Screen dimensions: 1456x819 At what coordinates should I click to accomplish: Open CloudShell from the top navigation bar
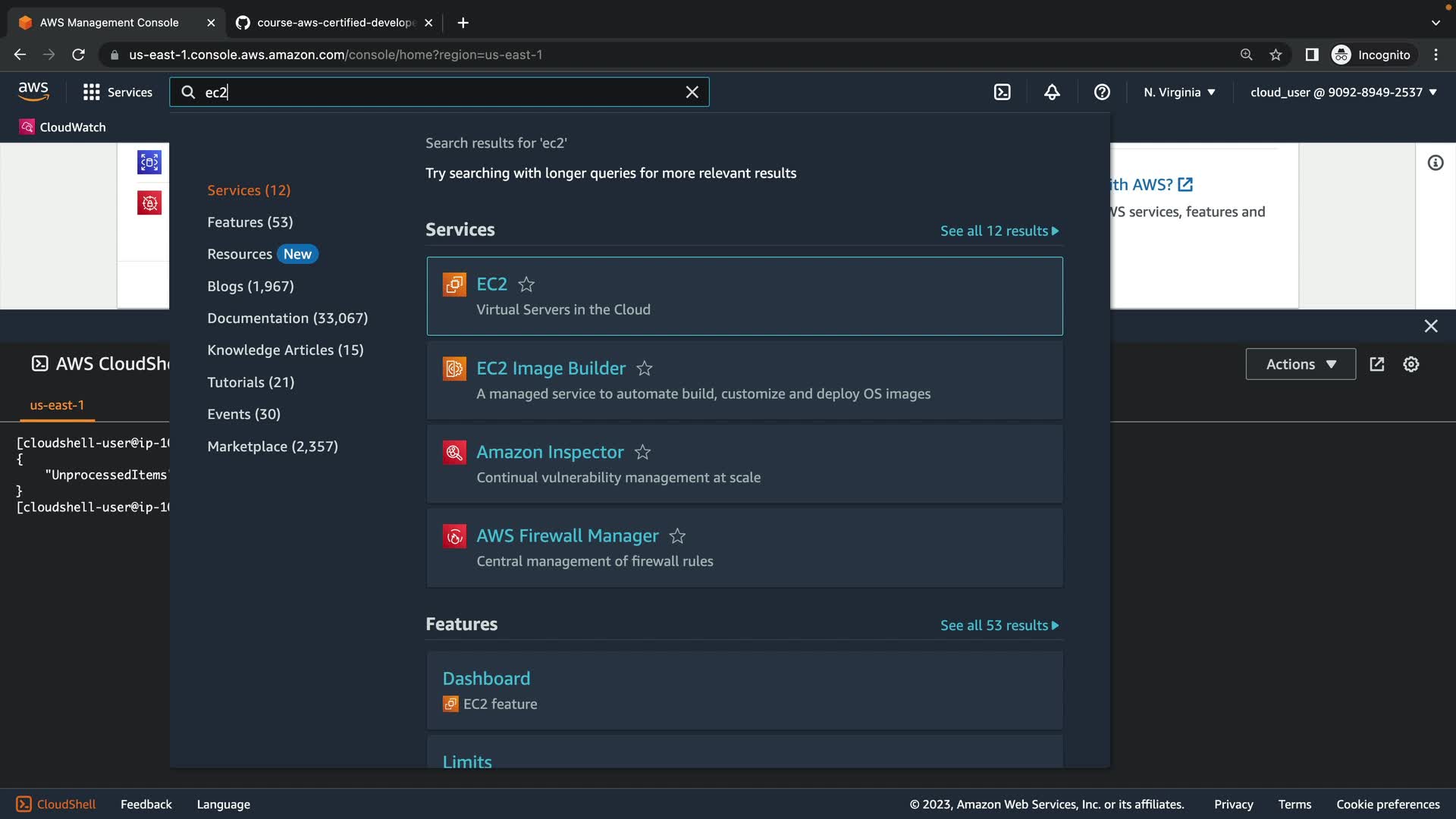(x=1002, y=92)
